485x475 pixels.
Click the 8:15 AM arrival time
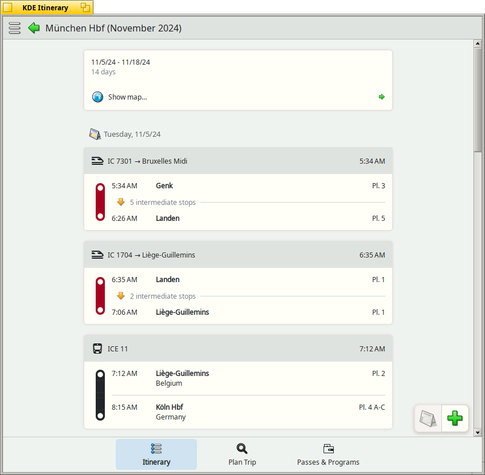pyautogui.click(x=124, y=407)
